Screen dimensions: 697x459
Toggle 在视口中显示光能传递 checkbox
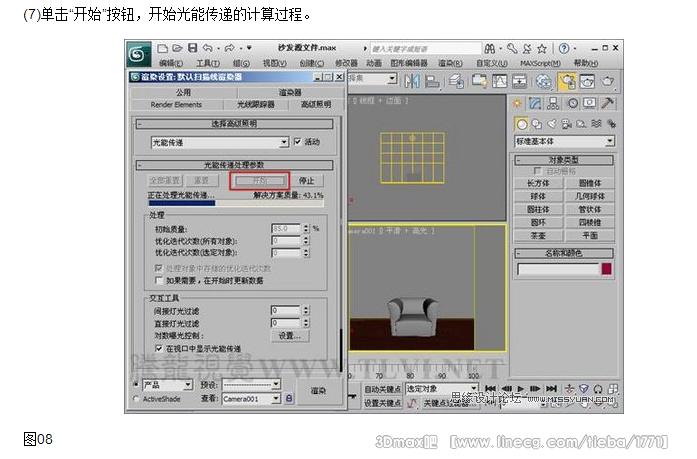(x=159, y=348)
